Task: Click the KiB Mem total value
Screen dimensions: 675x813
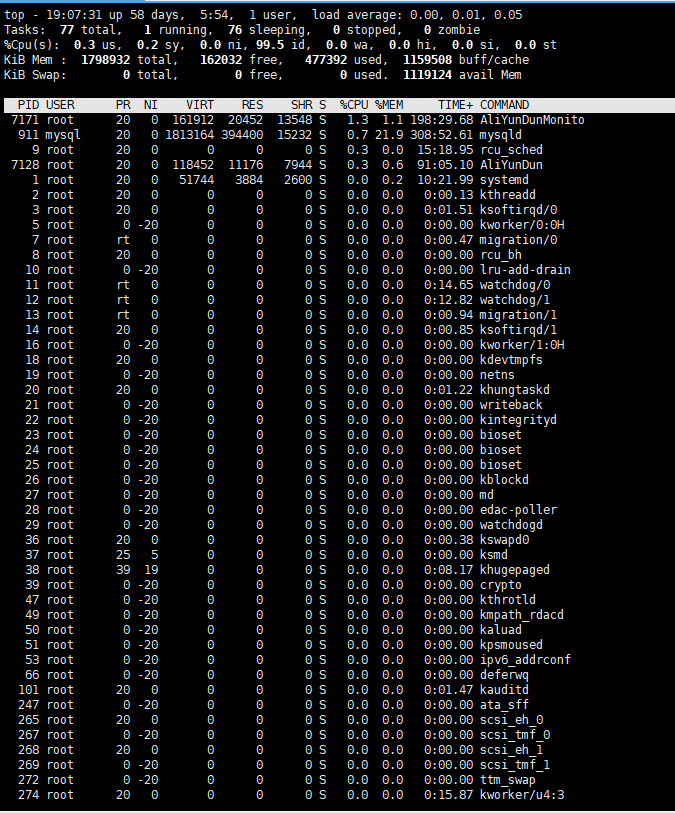Action: point(104,60)
